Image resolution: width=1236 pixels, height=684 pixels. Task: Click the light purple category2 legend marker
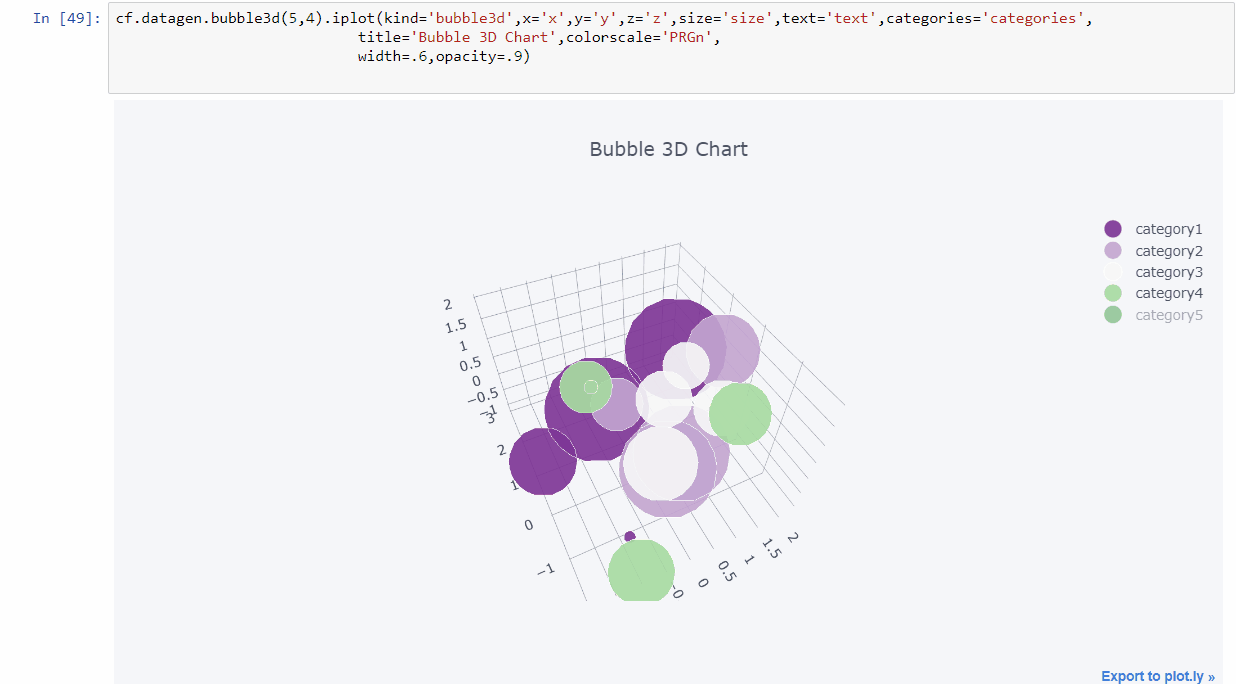pyautogui.click(x=1113, y=251)
